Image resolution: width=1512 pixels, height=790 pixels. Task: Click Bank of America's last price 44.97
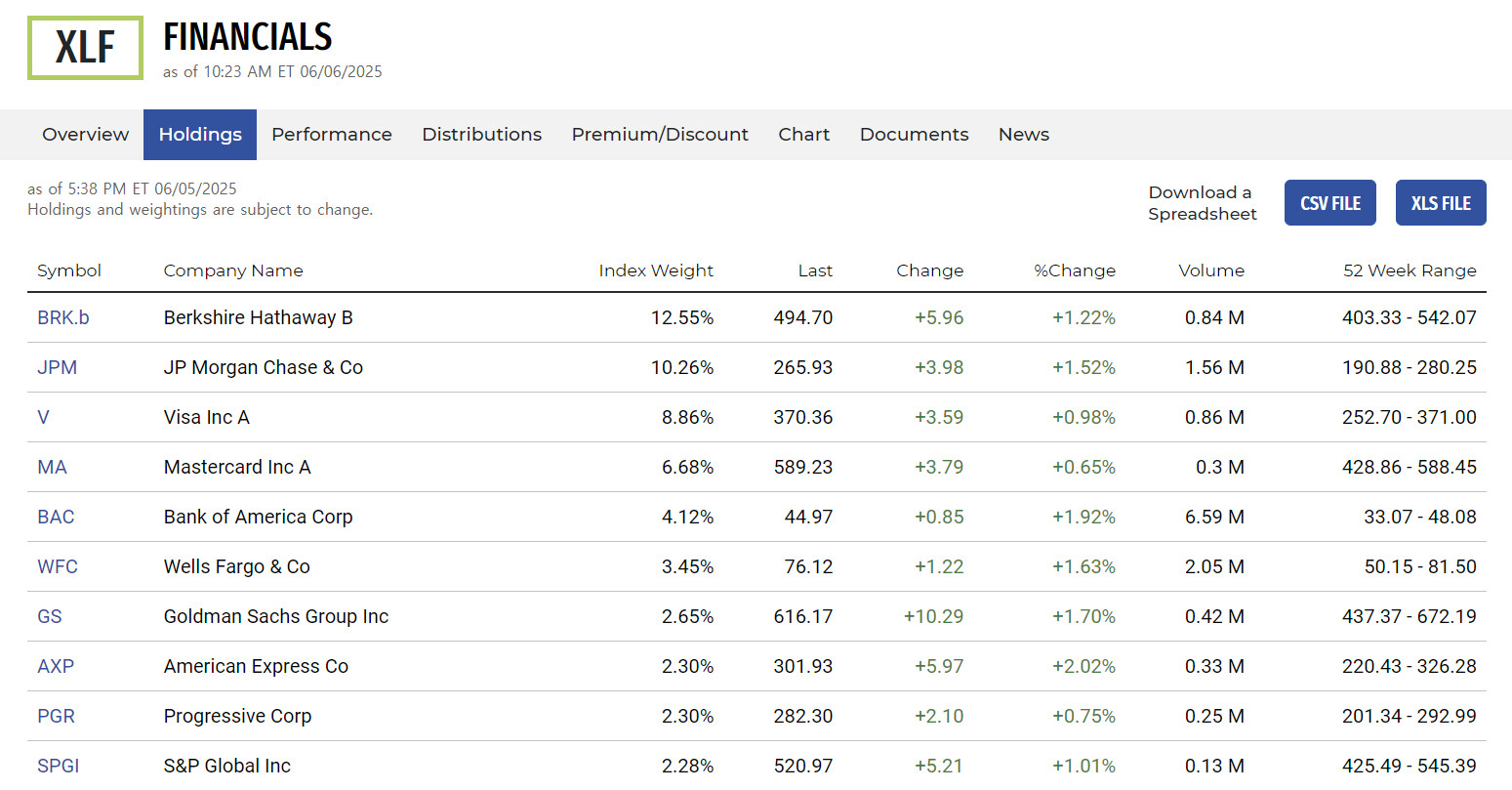pyautogui.click(x=809, y=518)
